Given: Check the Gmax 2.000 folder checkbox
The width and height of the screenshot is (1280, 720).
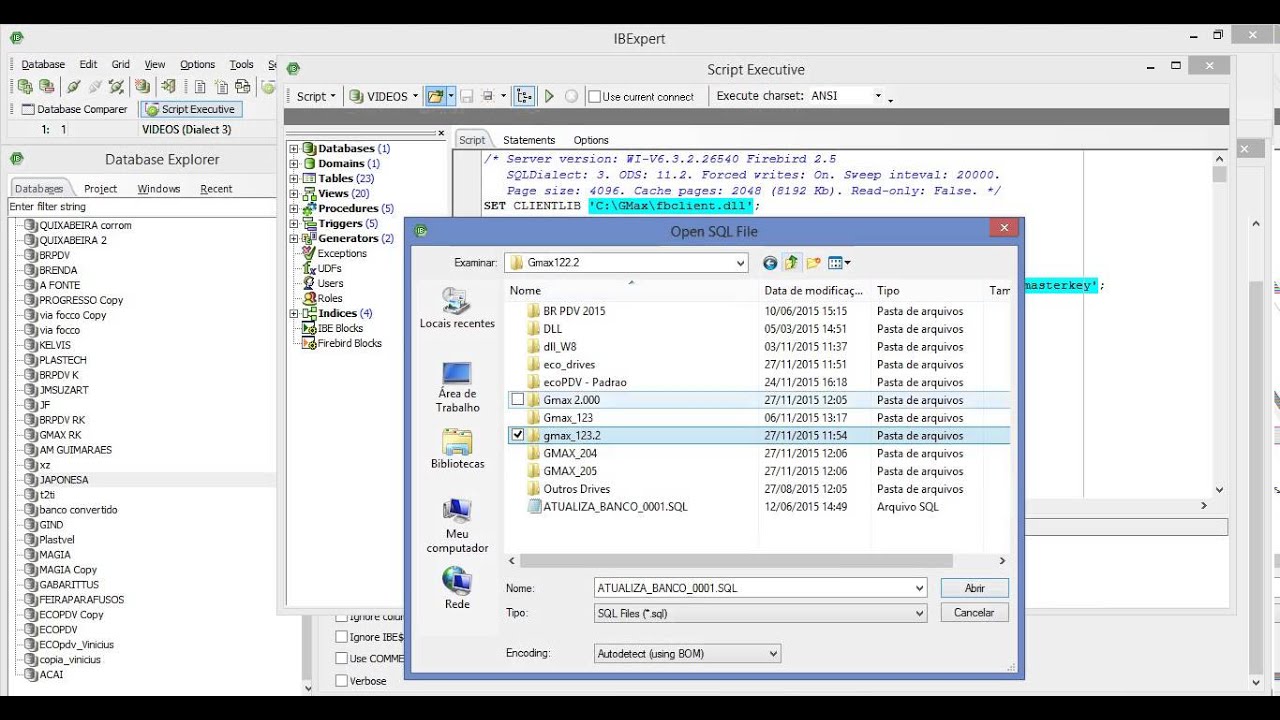Looking at the screenshot, I should click(517, 400).
